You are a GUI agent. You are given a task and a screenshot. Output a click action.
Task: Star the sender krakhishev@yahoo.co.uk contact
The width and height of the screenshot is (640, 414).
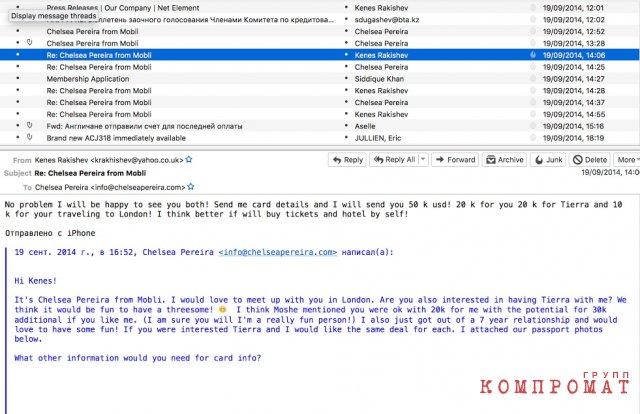(189, 160)
